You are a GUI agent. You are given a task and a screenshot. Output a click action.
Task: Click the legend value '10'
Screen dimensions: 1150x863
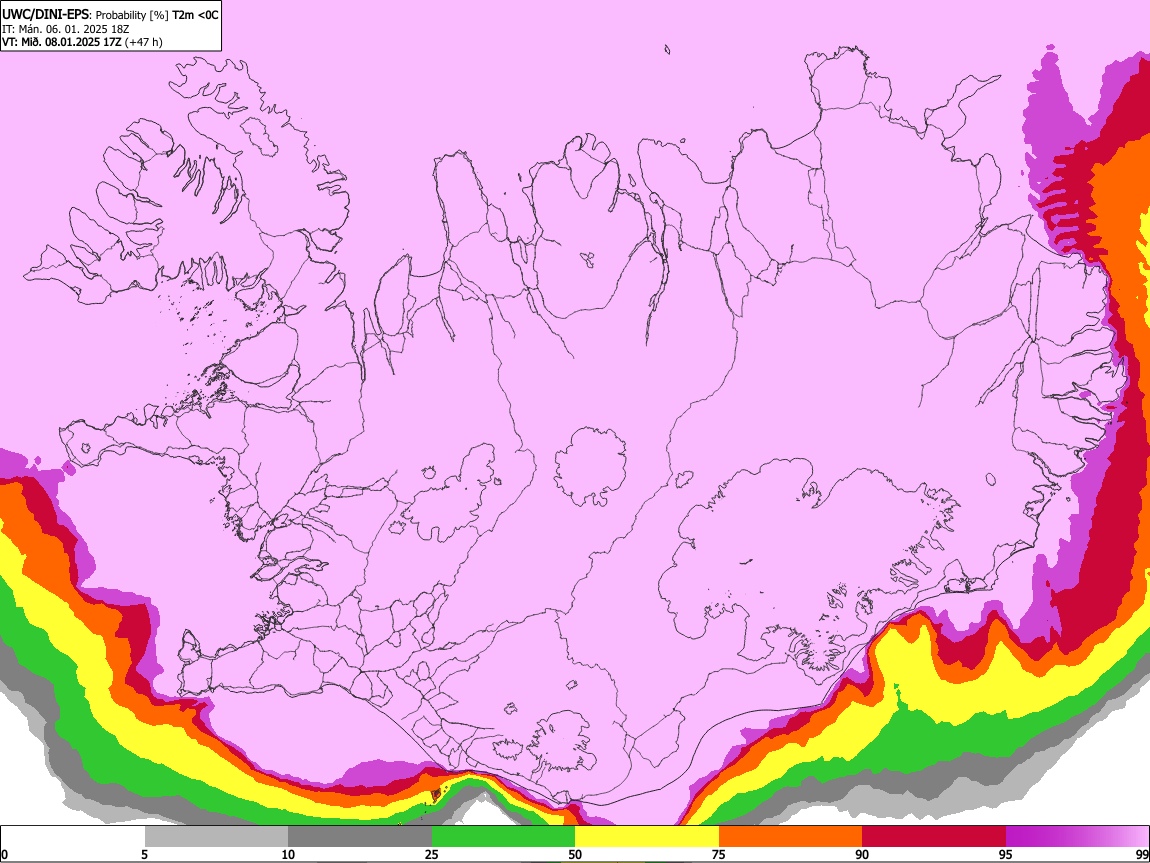click(288, 855)
